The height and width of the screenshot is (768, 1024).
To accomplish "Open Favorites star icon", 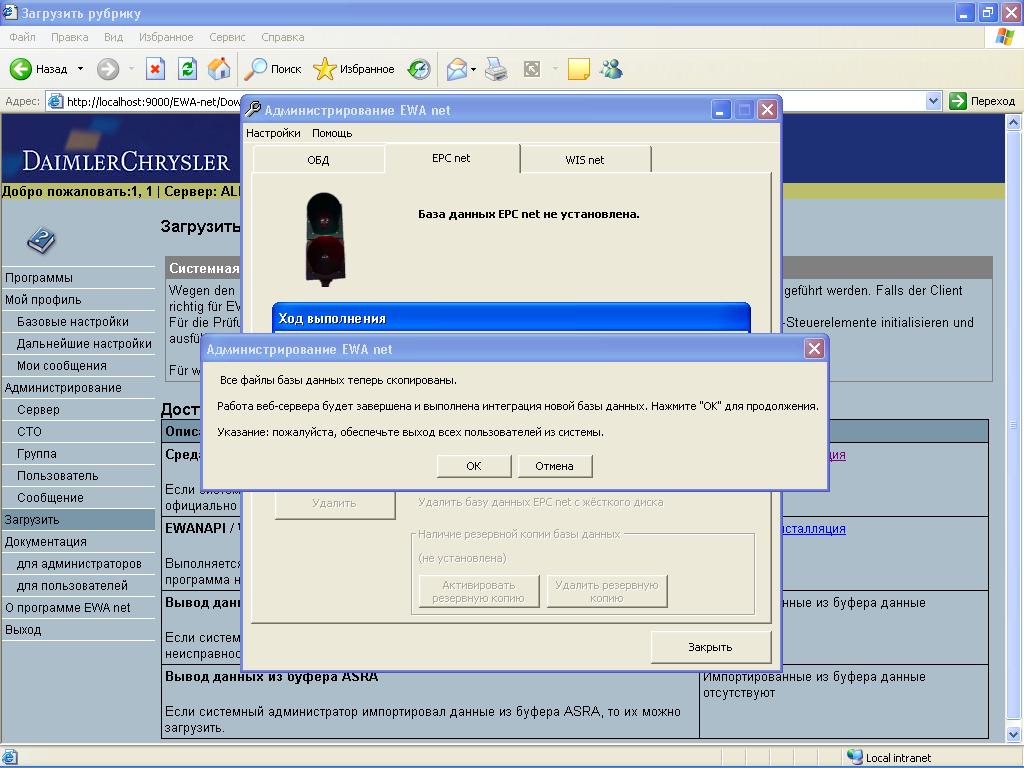I will pos(324,69).
